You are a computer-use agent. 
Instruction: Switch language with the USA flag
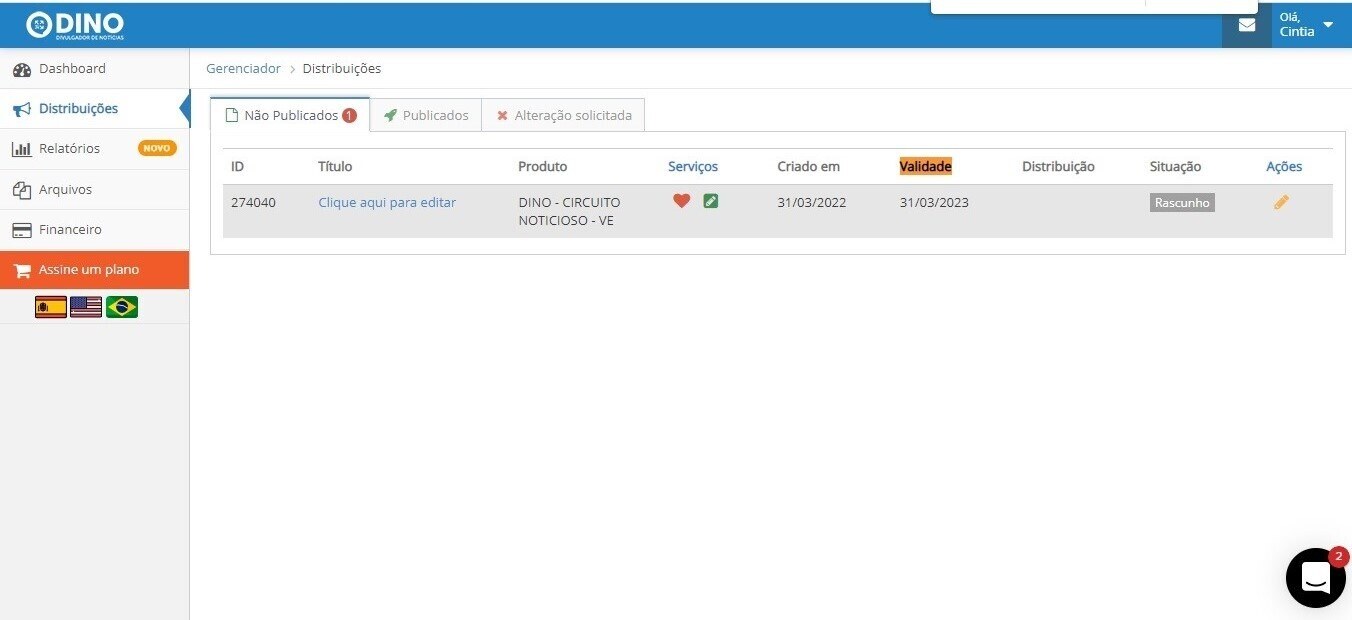(86, 307)
